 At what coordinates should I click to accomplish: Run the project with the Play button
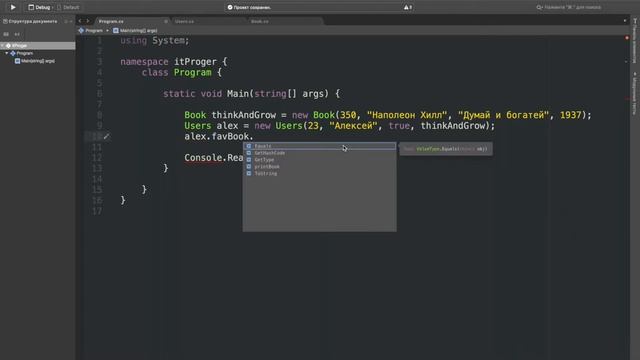13,7
